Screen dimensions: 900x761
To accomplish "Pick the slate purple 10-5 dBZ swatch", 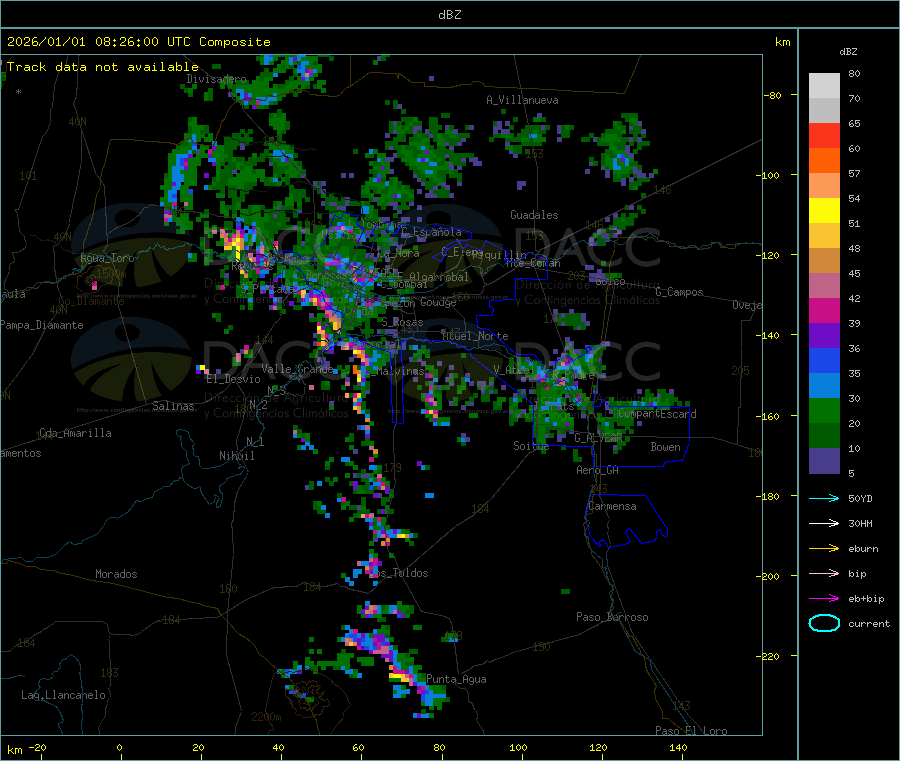I will tap(824, 461).
